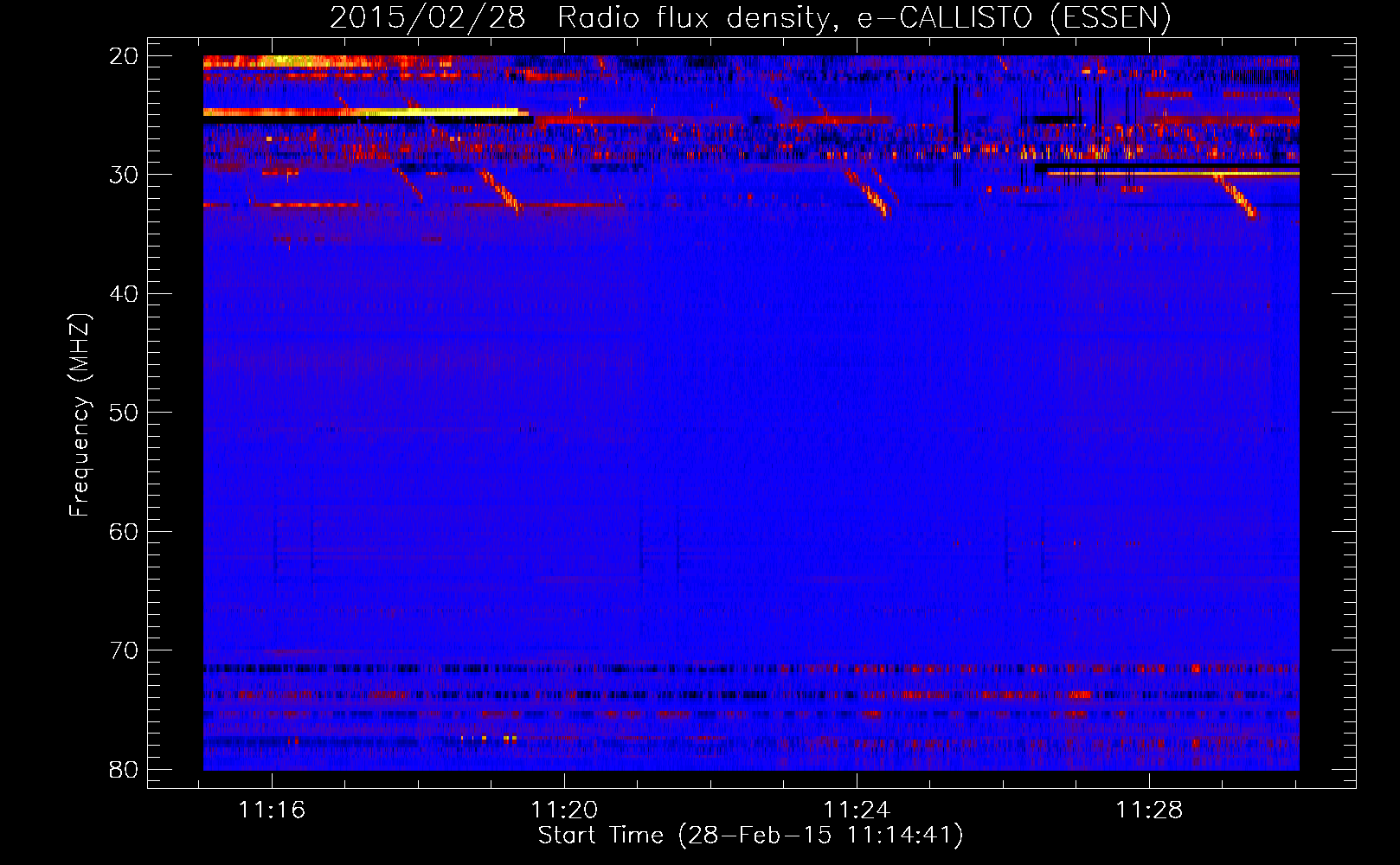Click the 40 MHz frequency tick label
Viewport: 1400px width, 865px height.
[124, 294]
